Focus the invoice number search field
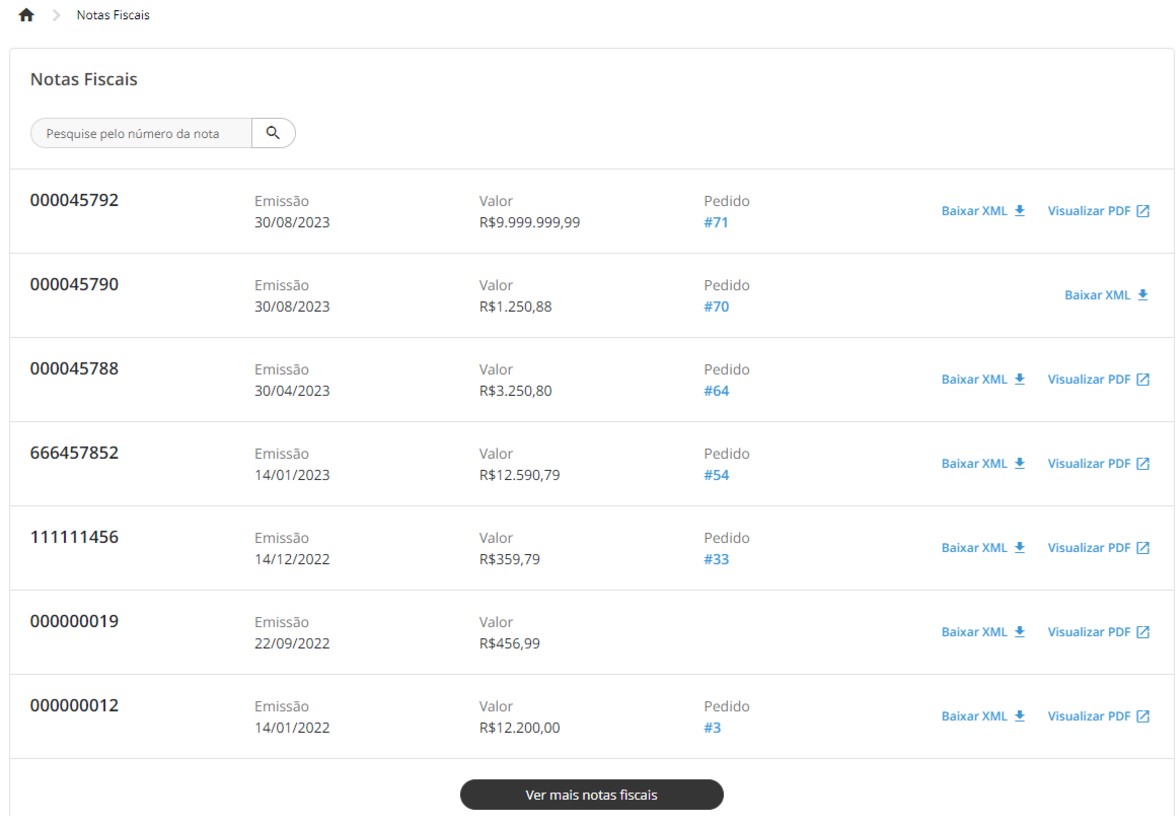The width and height of the screenshot is (1176, 816). coord(141,133)
